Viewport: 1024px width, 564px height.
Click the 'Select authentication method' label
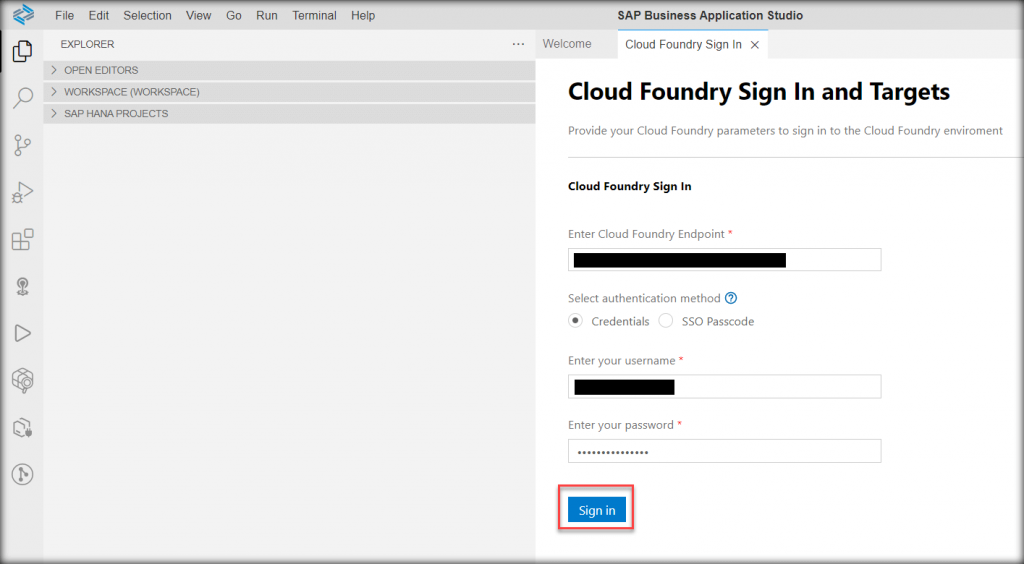click(x=644, y=298)
